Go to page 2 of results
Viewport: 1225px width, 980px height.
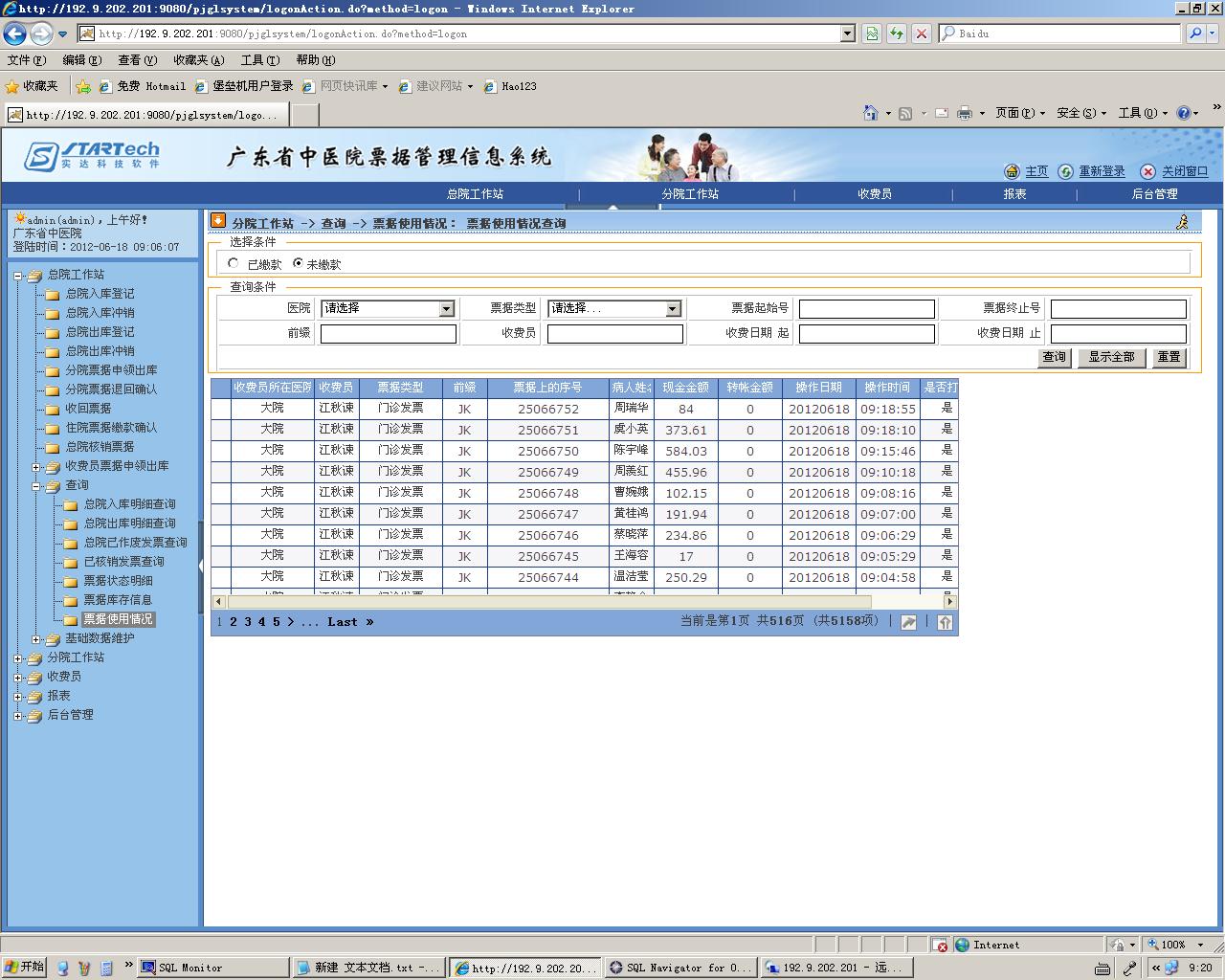(233, 622)
